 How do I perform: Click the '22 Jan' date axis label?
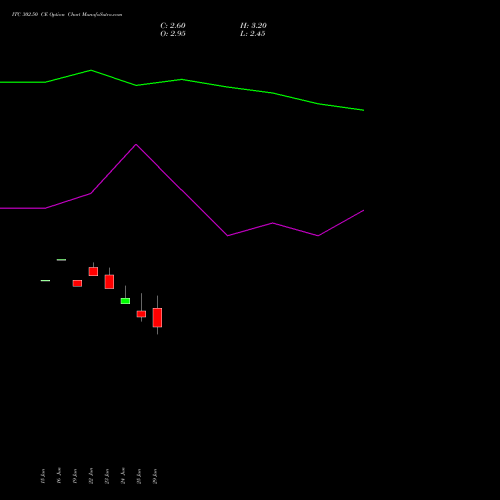91,476
